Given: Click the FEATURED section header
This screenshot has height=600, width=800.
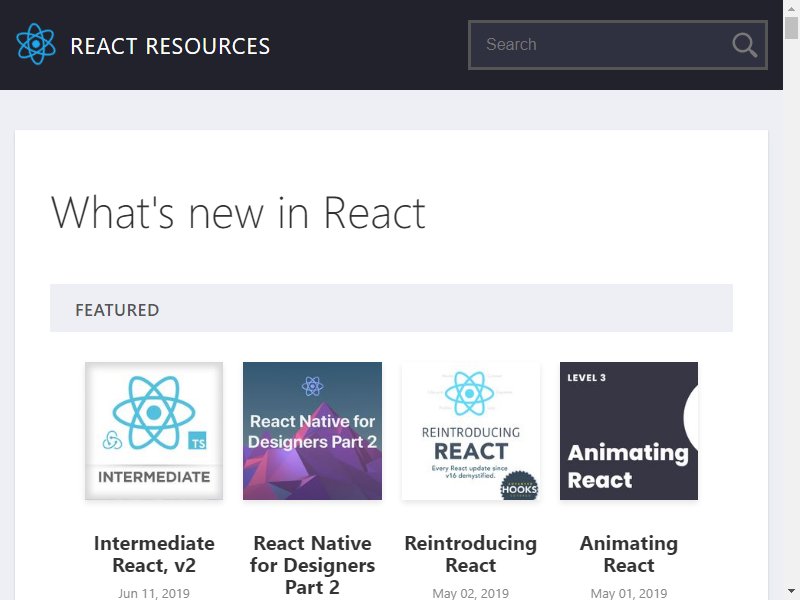Looking at the screenshot, I should coord(391,308).
